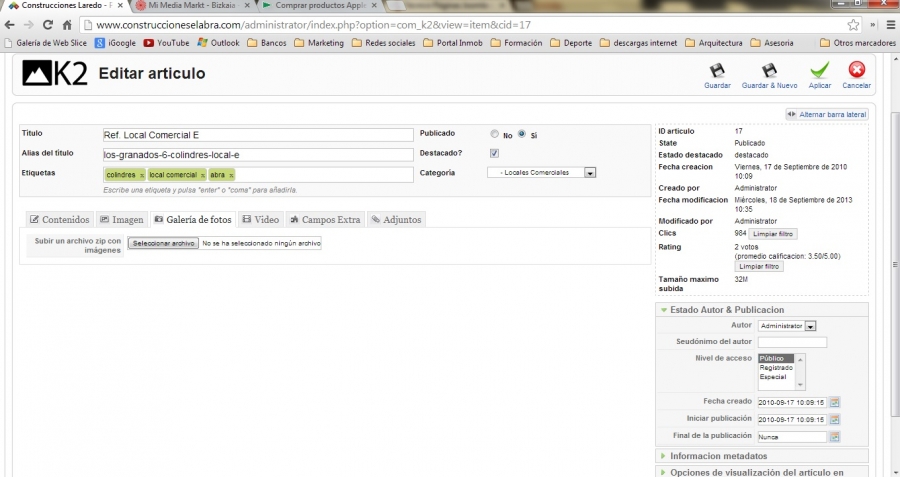Go back with the browser back arrow

(10, 25)
